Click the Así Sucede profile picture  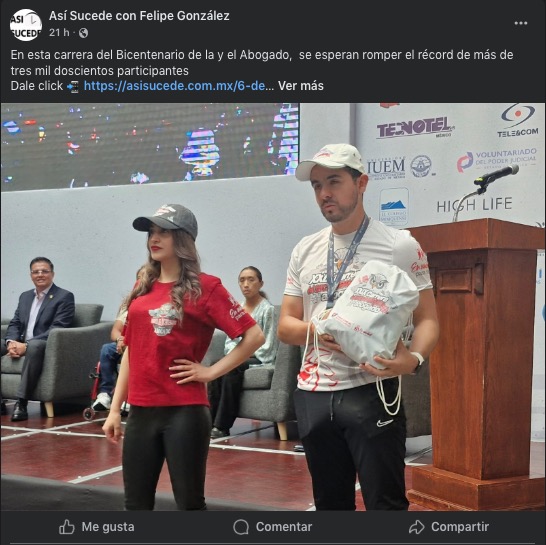[26, 25]
